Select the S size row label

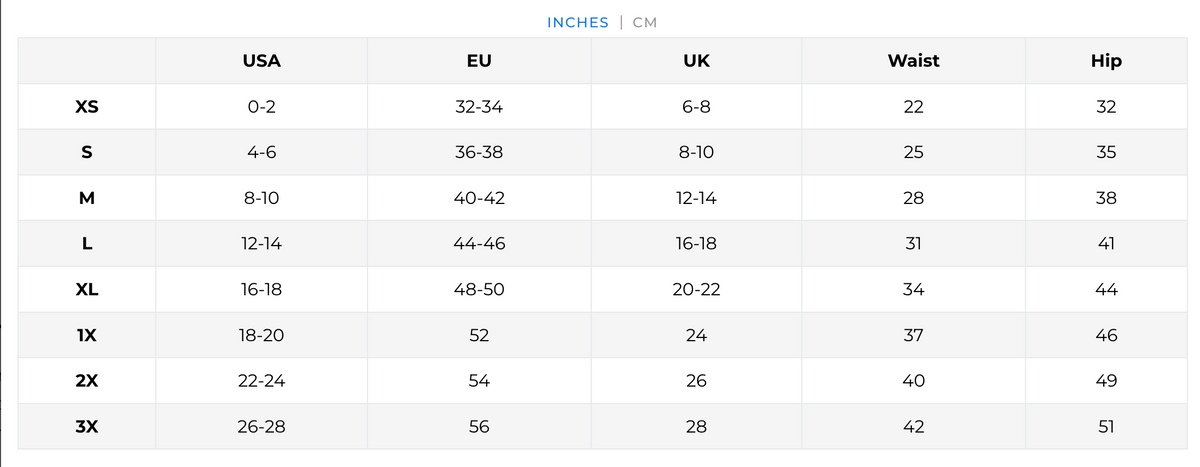pos(87,153)
